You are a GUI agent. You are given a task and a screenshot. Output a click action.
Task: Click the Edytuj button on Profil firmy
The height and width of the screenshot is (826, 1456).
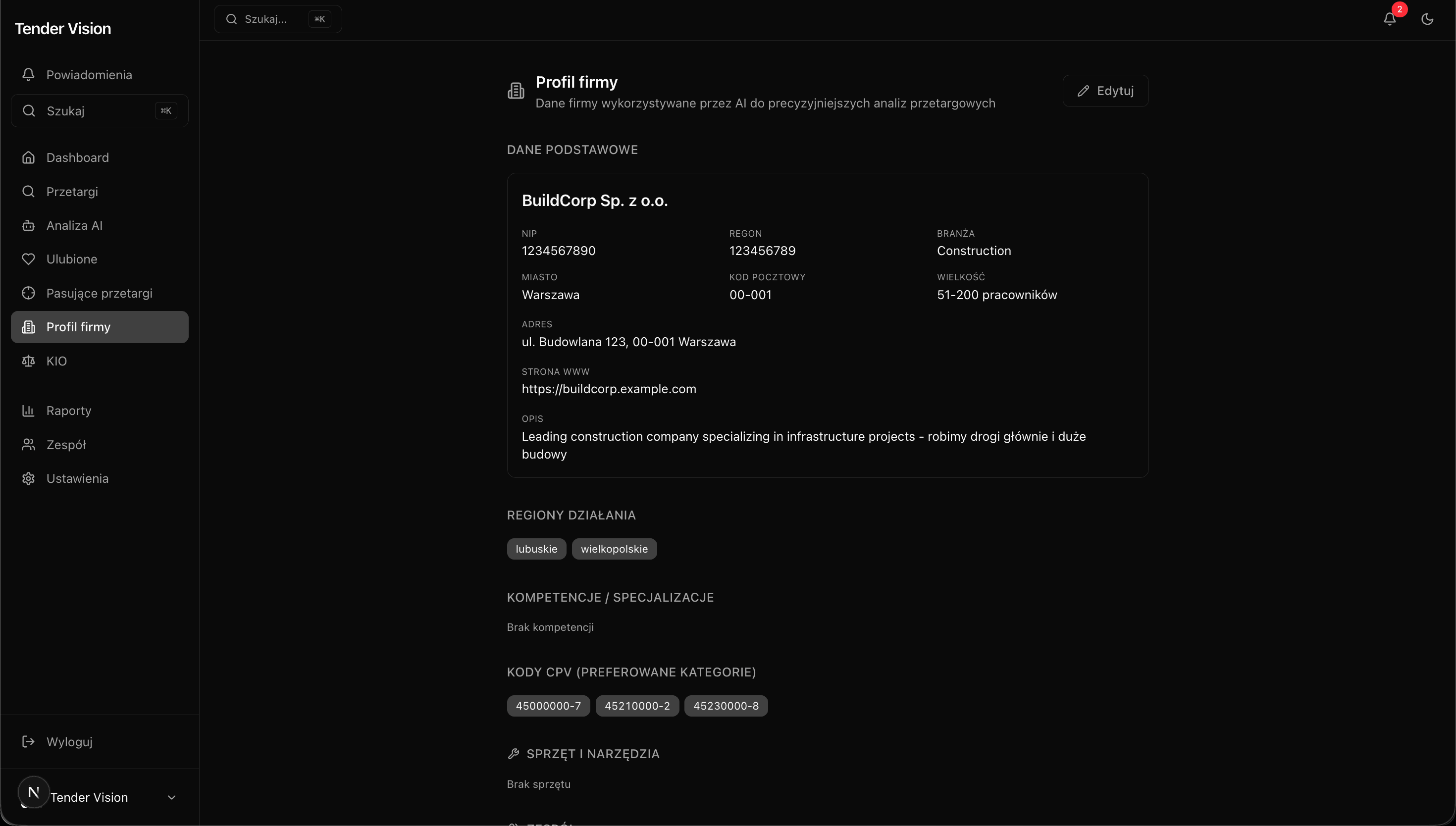(x=1105, y=91)
